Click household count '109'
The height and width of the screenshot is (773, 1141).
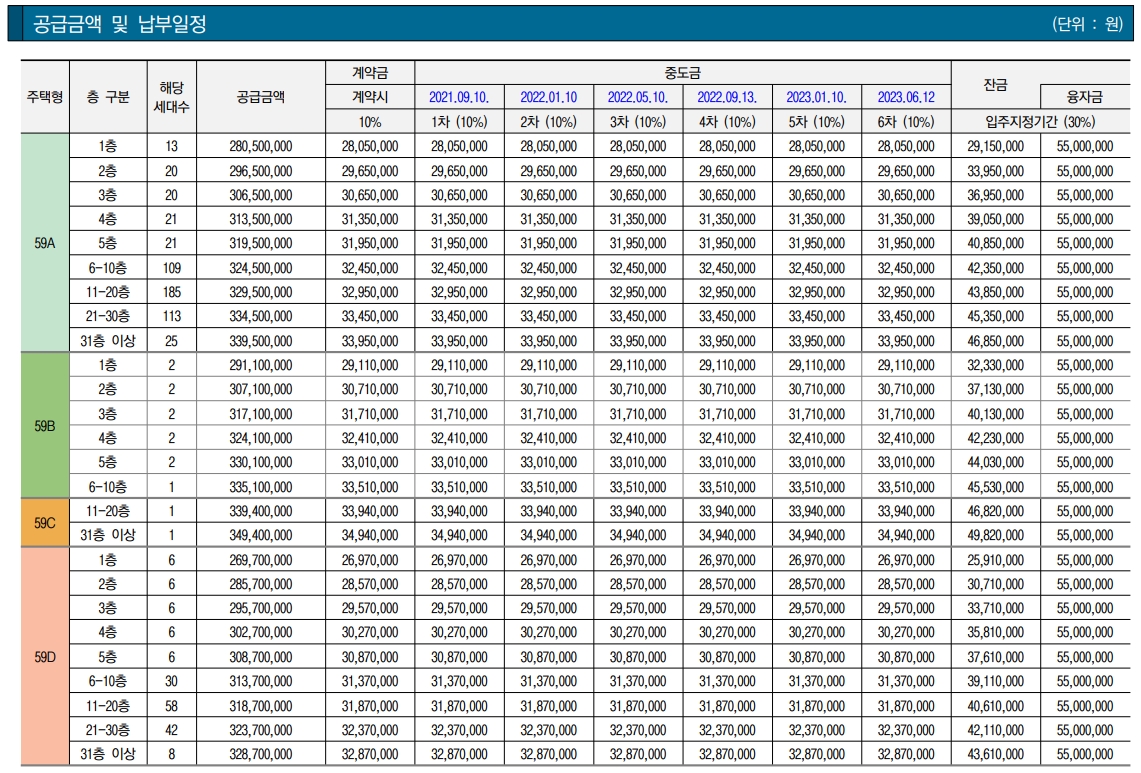(172, 268)
